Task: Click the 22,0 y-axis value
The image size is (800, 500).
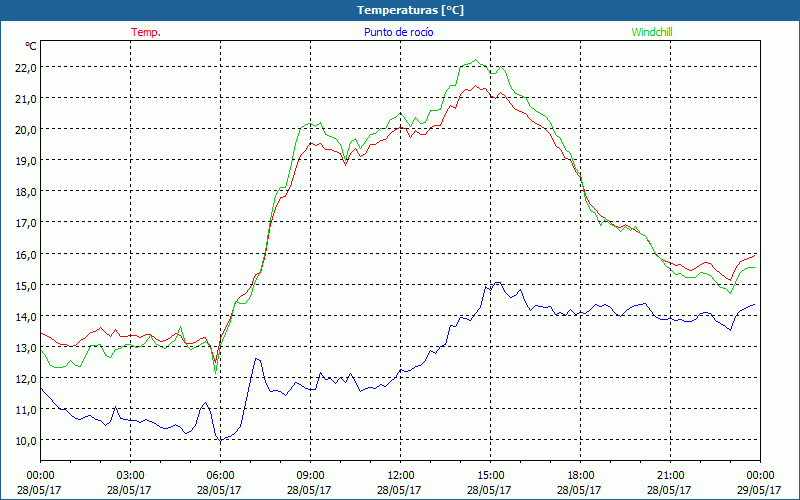Action: (x=26, y=67)
